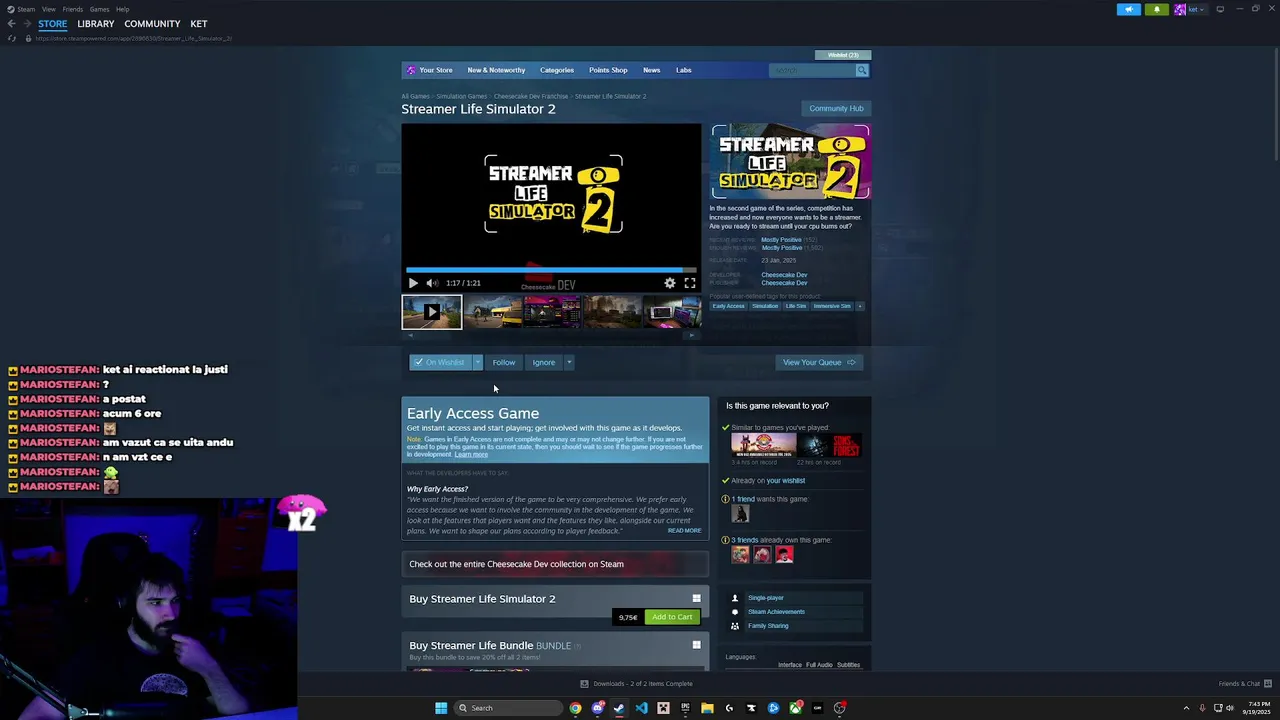Toggle the On Wishlist checkbox button
Image resolution: width=1280 pixels, height=720 pixels.
click(x=440, y=362)
